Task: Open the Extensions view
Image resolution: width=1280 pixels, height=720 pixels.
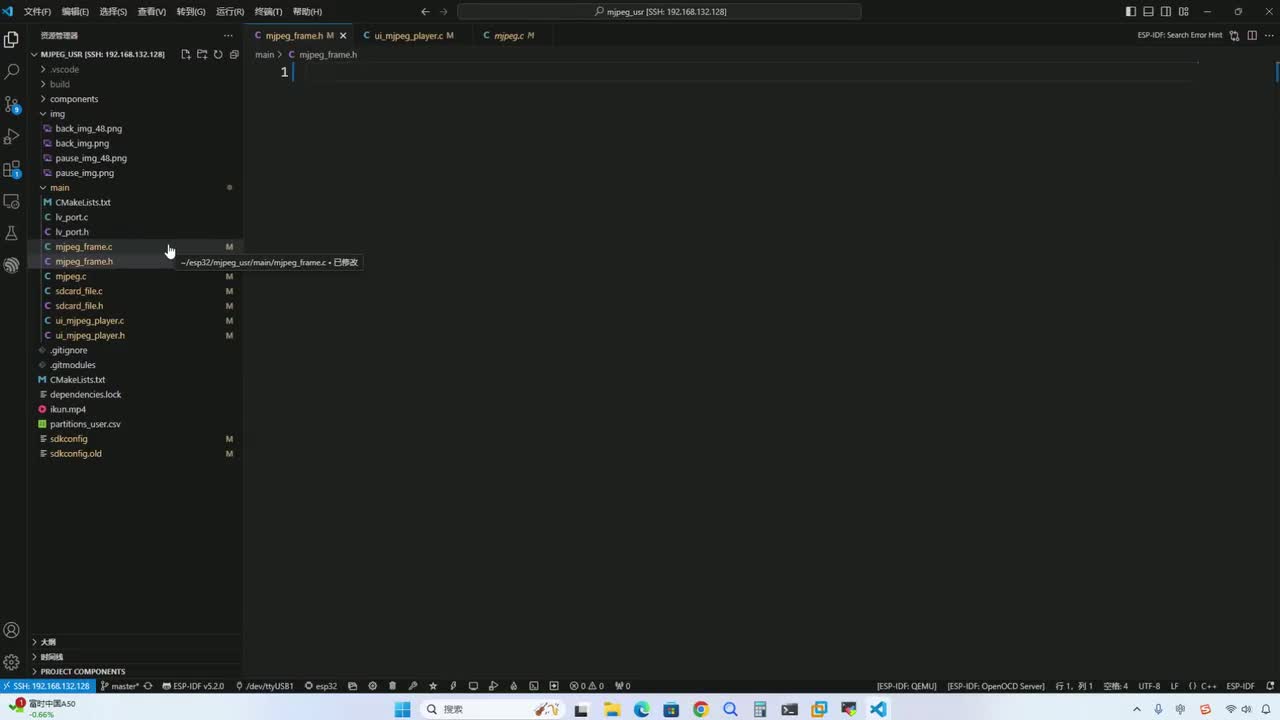Action: click(12, 169)
